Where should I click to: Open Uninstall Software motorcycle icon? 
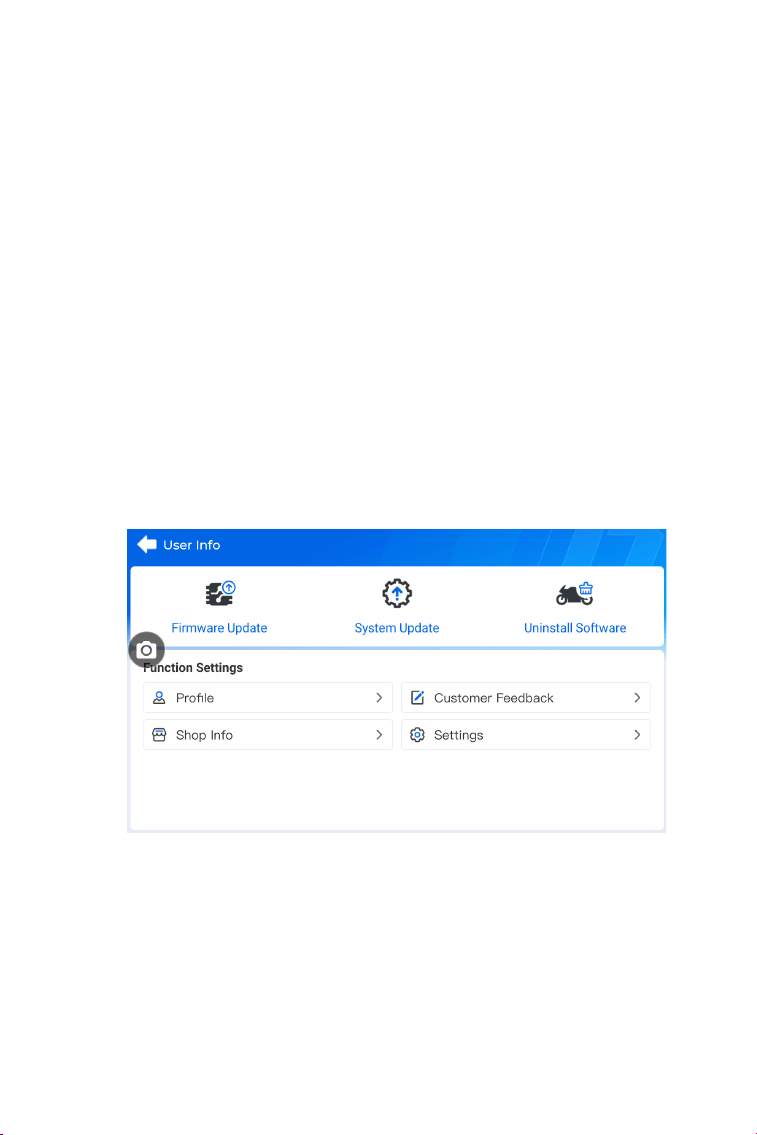pyautogui.click(x=575, y=594)
